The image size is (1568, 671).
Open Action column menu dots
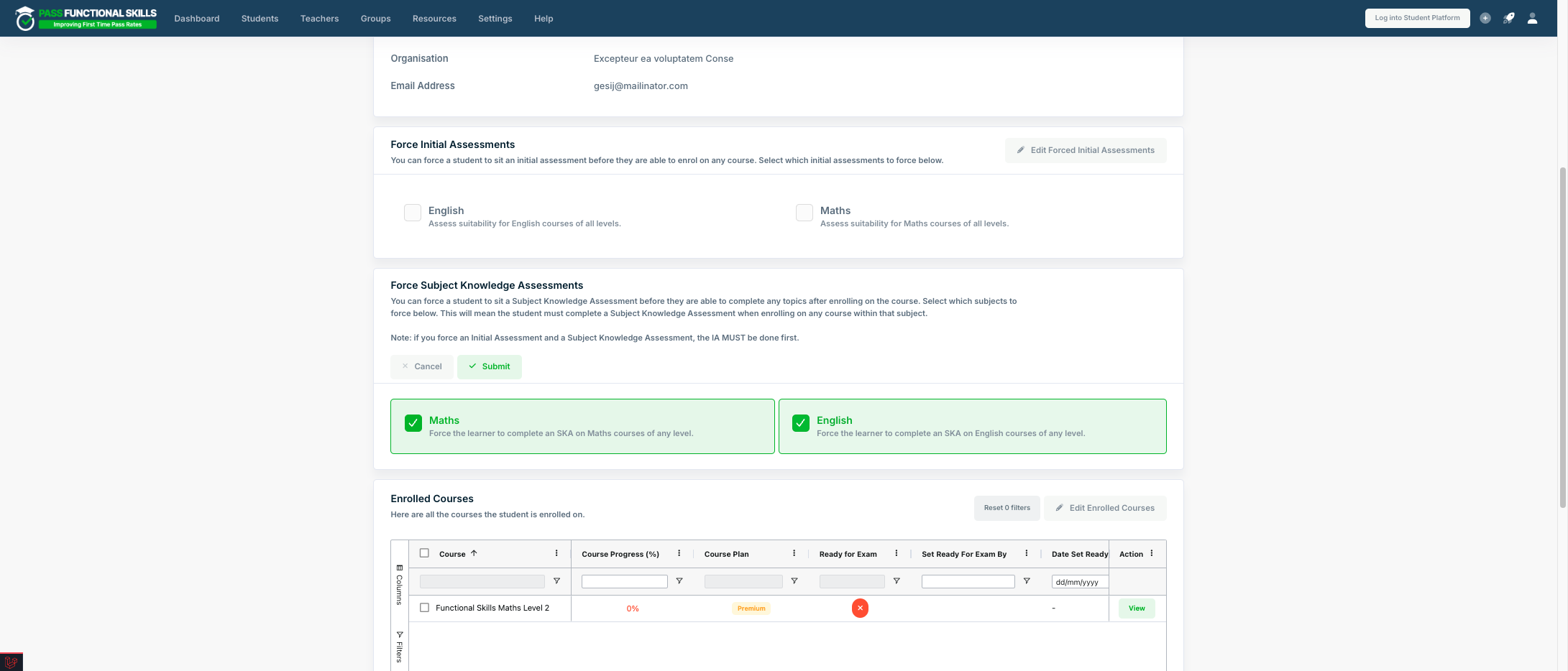(1152, 553)
